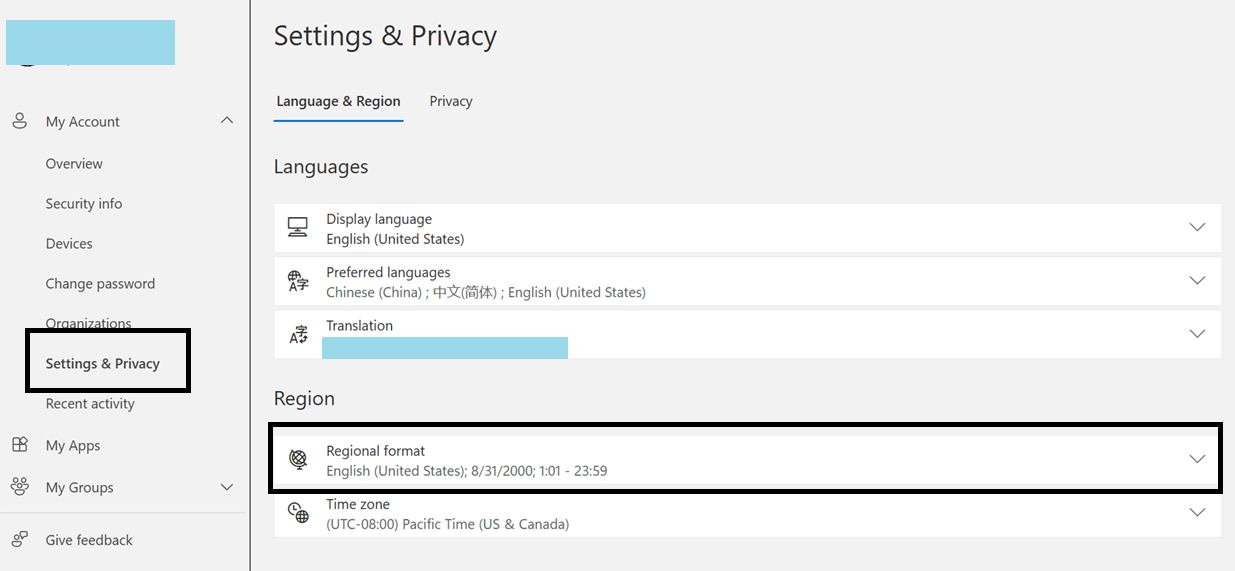Expand the Regional format chevron
1235x571 pixels.
pos(1197,459)
